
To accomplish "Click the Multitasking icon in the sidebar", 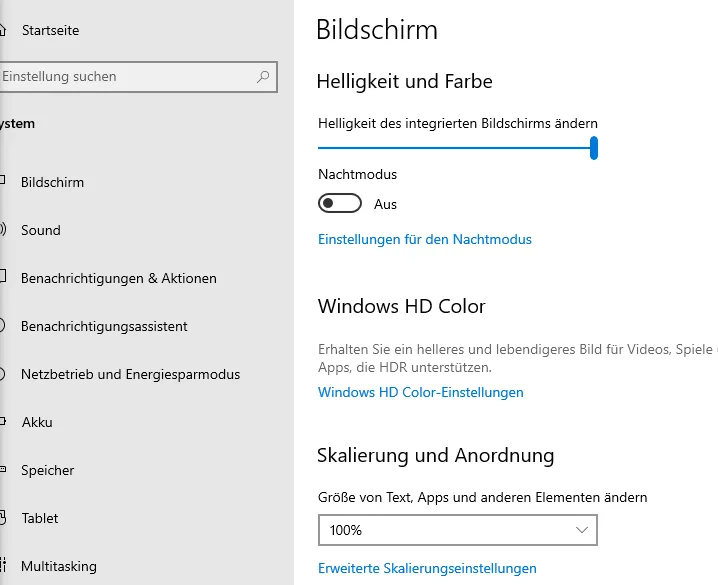I will [2, 566].
